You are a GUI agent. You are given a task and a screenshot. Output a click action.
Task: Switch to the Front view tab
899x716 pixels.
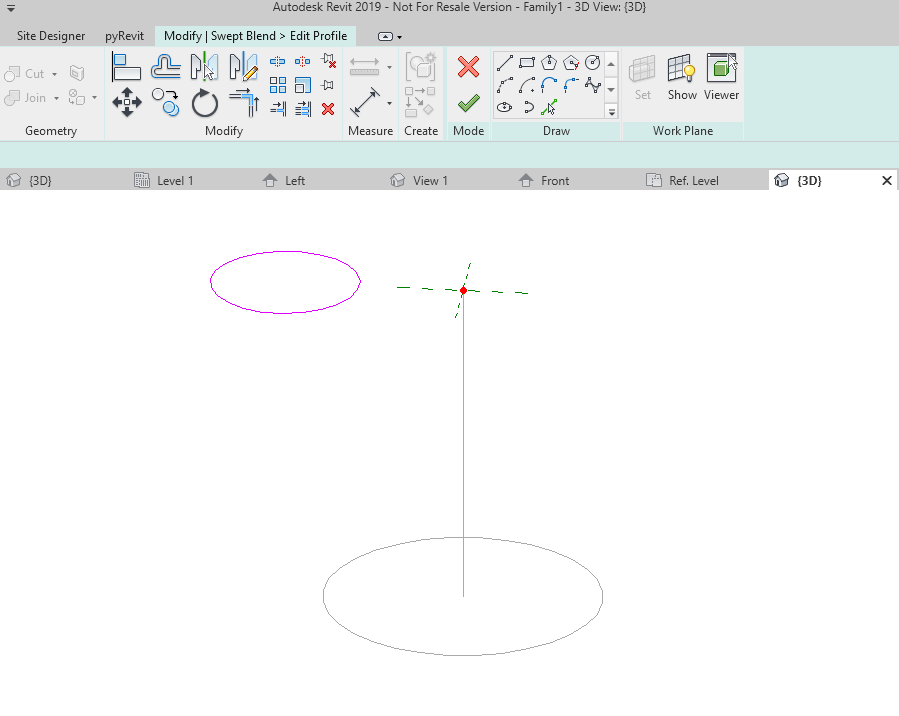pyautogui.click(x=552, y=180)
